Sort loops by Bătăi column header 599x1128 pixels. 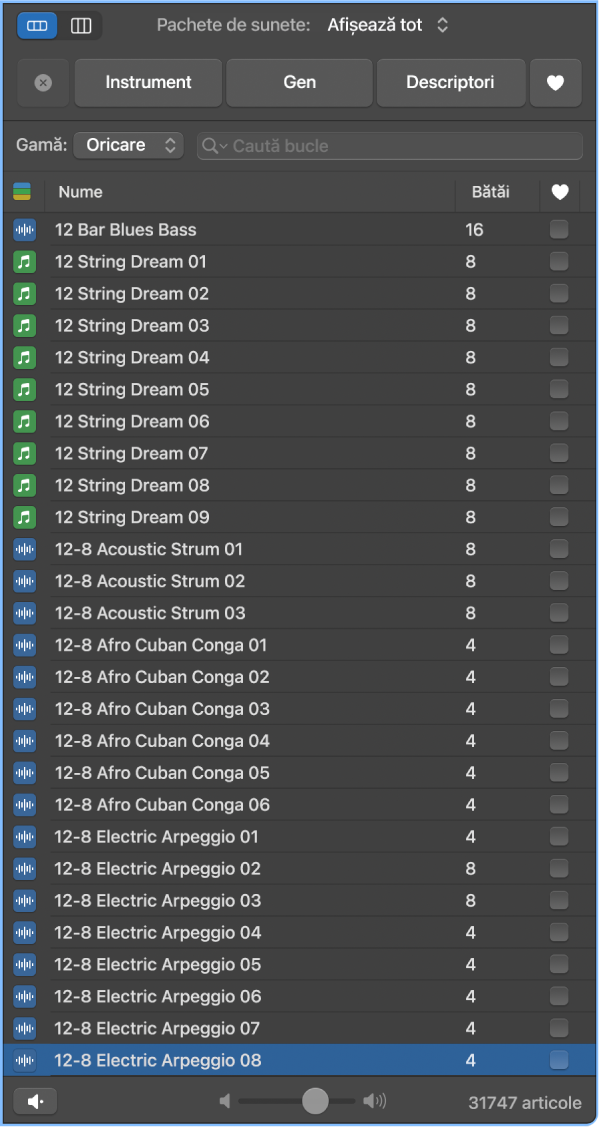coord(490,192)
